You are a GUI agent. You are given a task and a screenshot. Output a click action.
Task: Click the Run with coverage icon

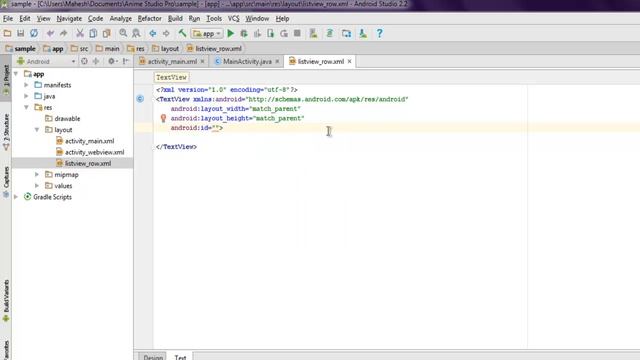pos(257,33)
